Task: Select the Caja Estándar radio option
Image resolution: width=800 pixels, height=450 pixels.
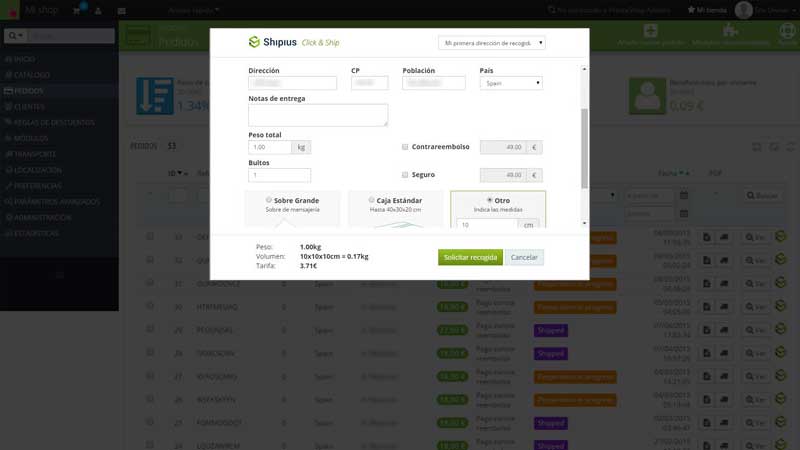Action: pos(371,200)
